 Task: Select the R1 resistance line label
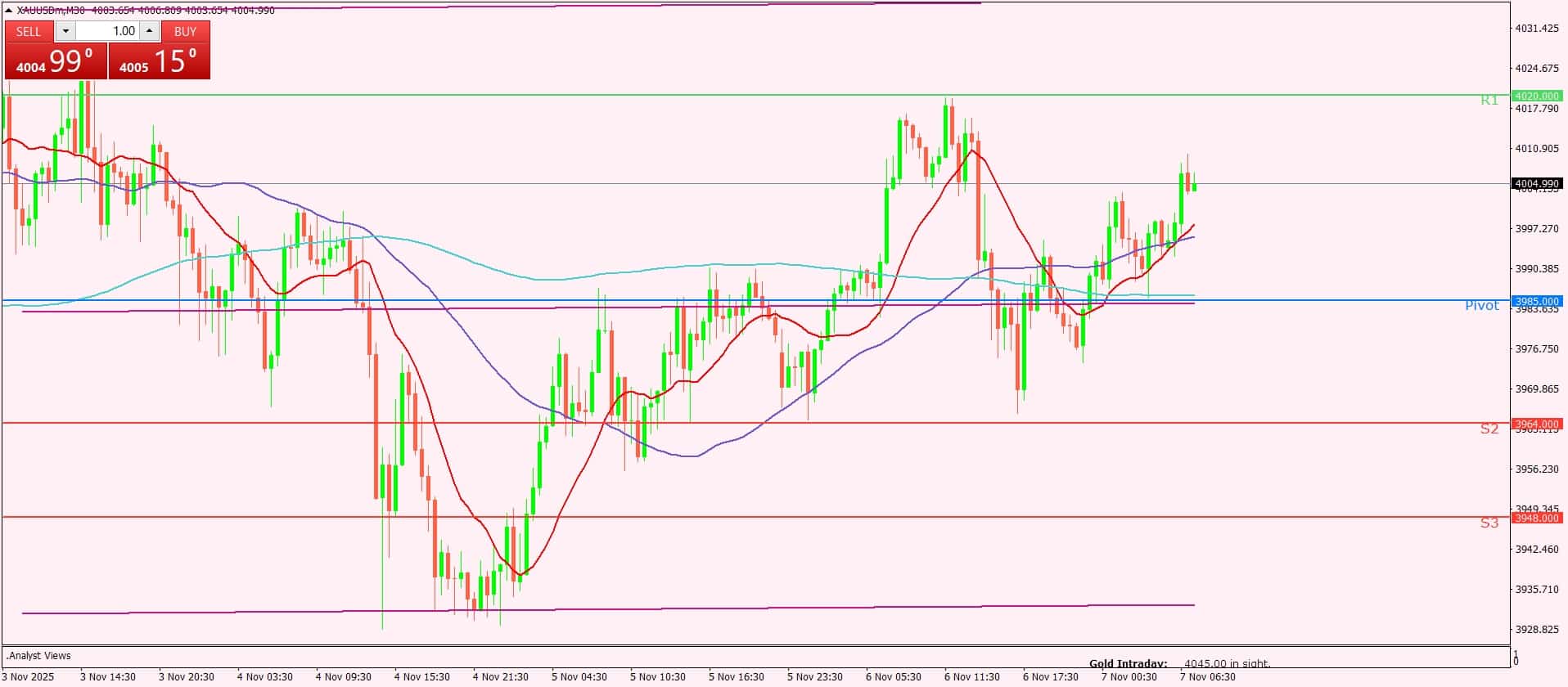[1489, 100]
